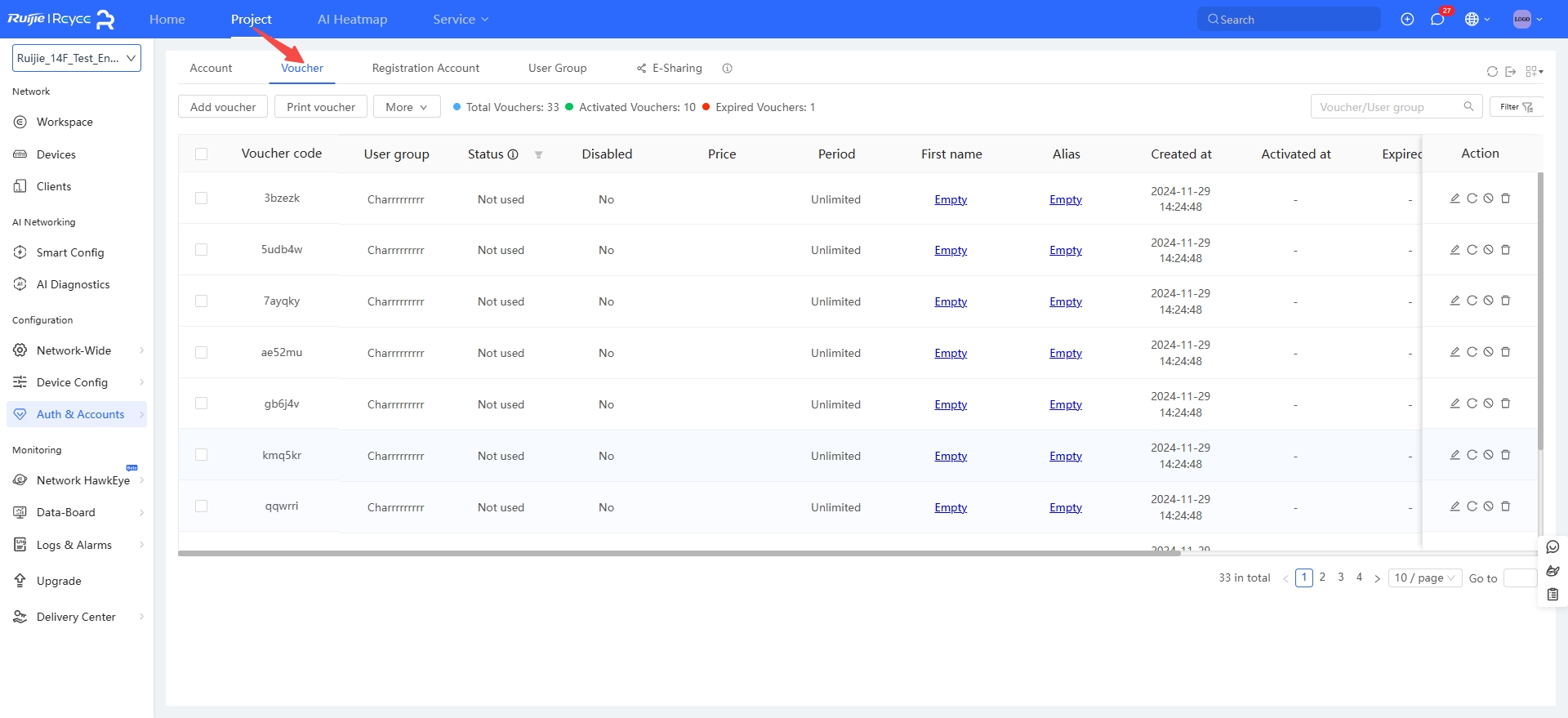Open the 10 / page size dropdown

tap(1424, 578)
